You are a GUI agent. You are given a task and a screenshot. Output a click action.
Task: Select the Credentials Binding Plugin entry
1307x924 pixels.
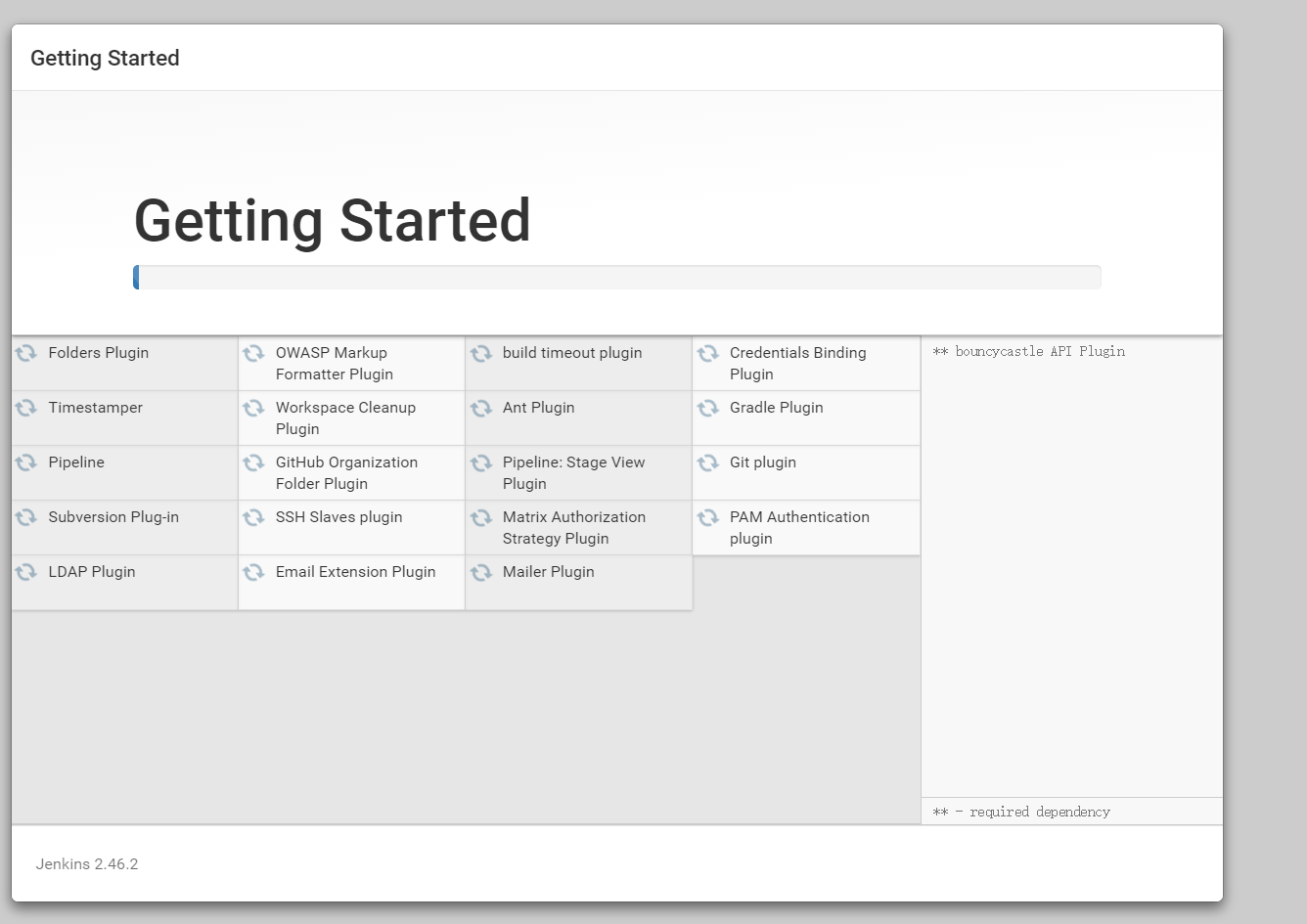797,364
